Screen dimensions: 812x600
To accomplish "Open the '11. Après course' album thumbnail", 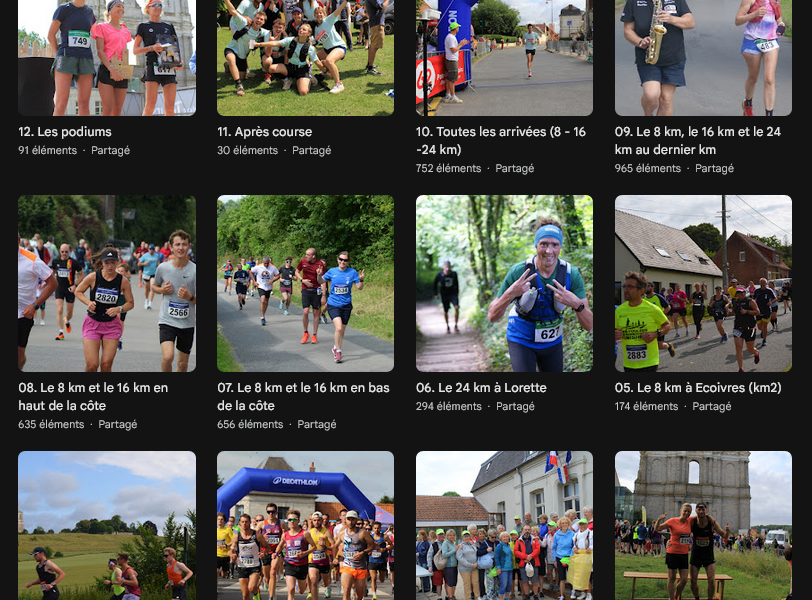I will [x=306, y=57].
